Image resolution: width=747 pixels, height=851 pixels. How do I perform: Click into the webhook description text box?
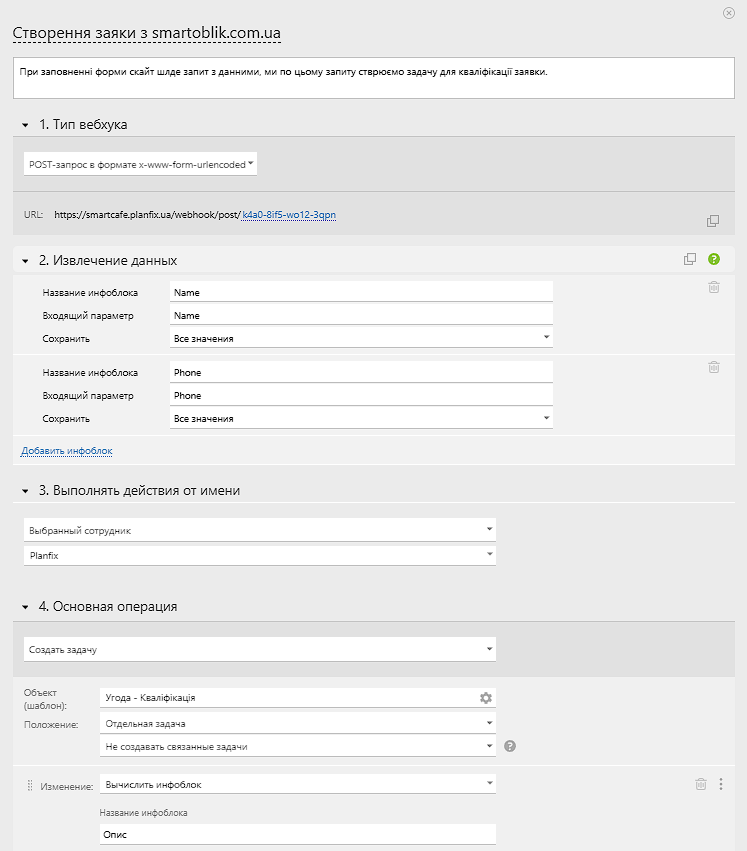coord(374,78)
